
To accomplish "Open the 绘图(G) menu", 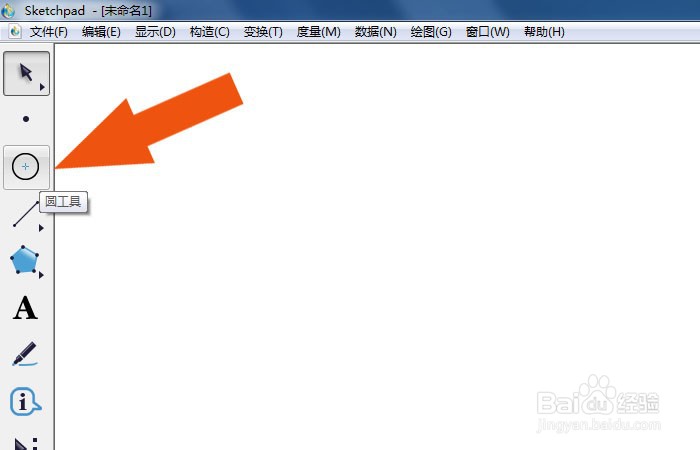I will click(431, 32).
